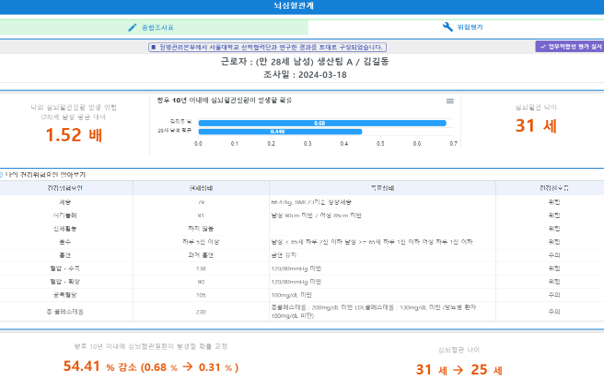The height and width of the screenshot is (378, 604).
Task: Open the chart hamburger menu icon
Action: point(450,101)
